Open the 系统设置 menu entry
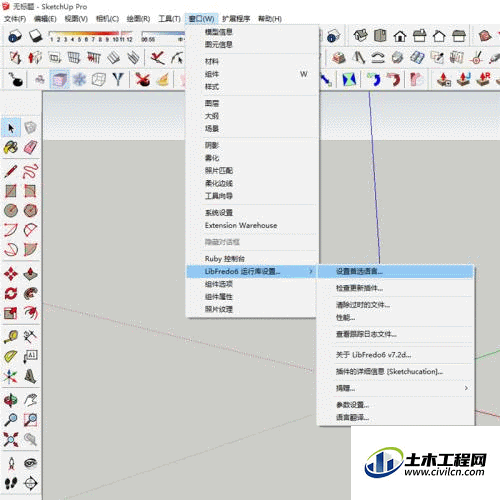The height and width of the screenshot is (500, 500). tap(251, 213)
